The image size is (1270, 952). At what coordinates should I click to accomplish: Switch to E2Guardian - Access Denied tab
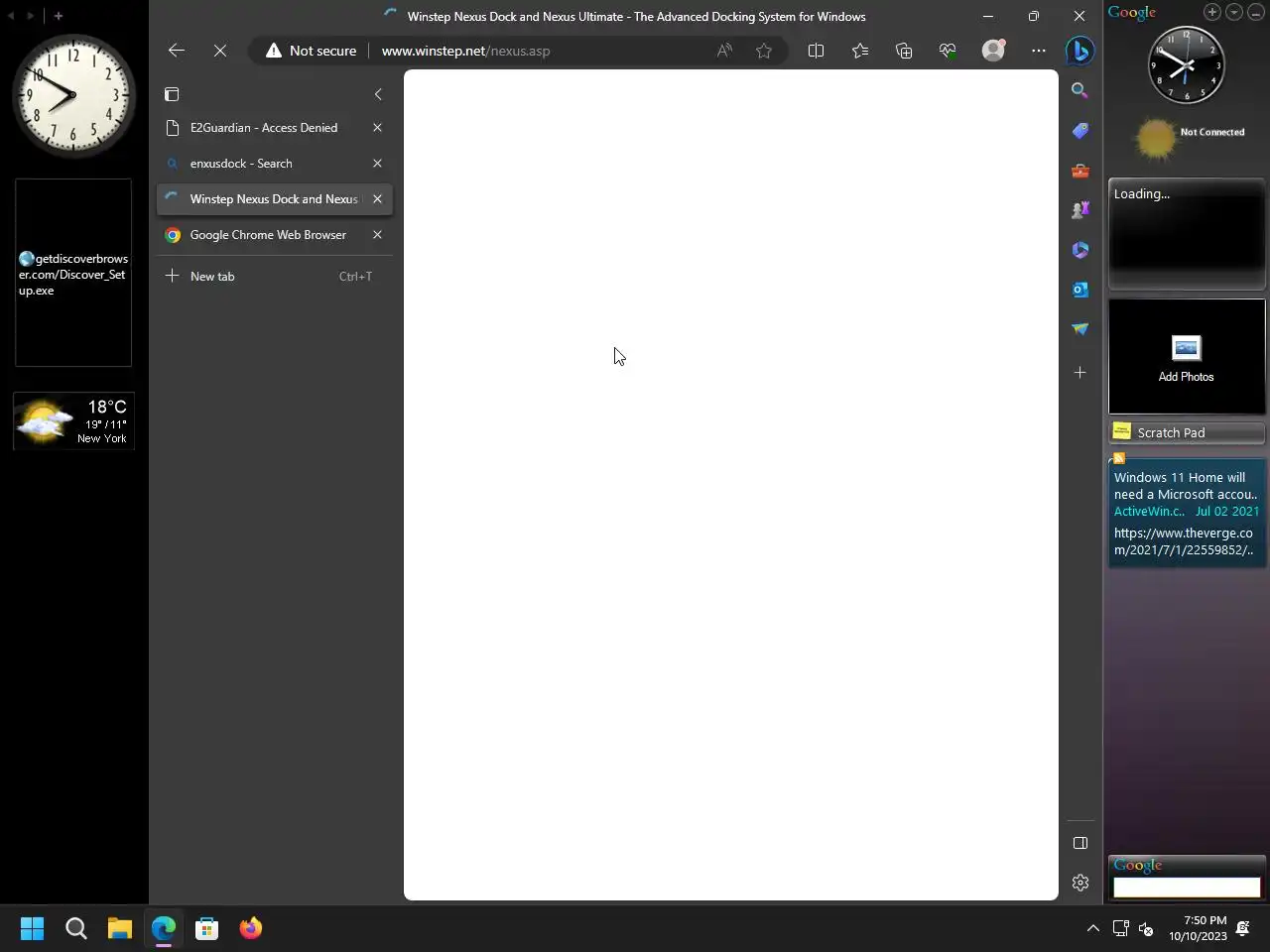click(264, 128)
